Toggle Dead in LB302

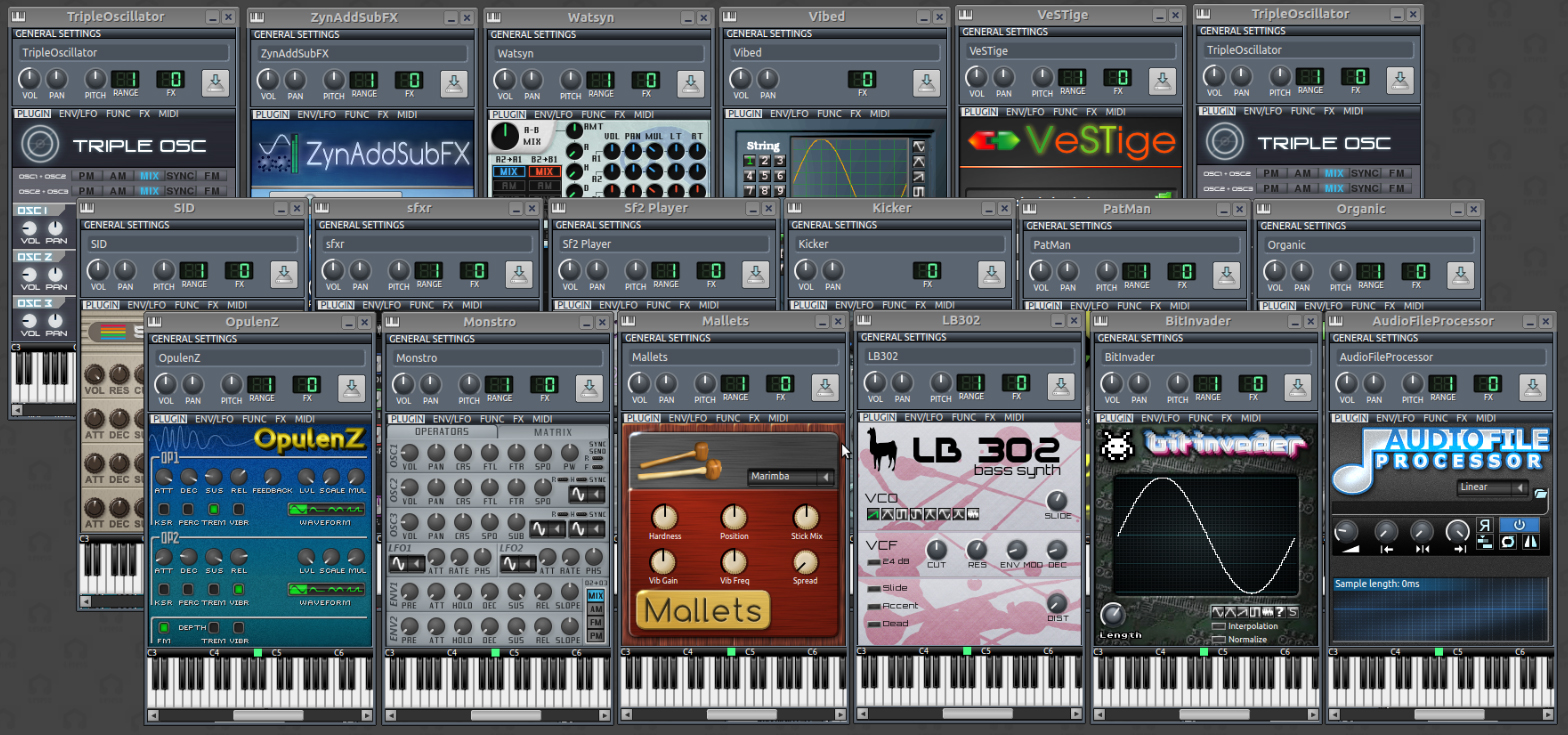coord(874,624)
